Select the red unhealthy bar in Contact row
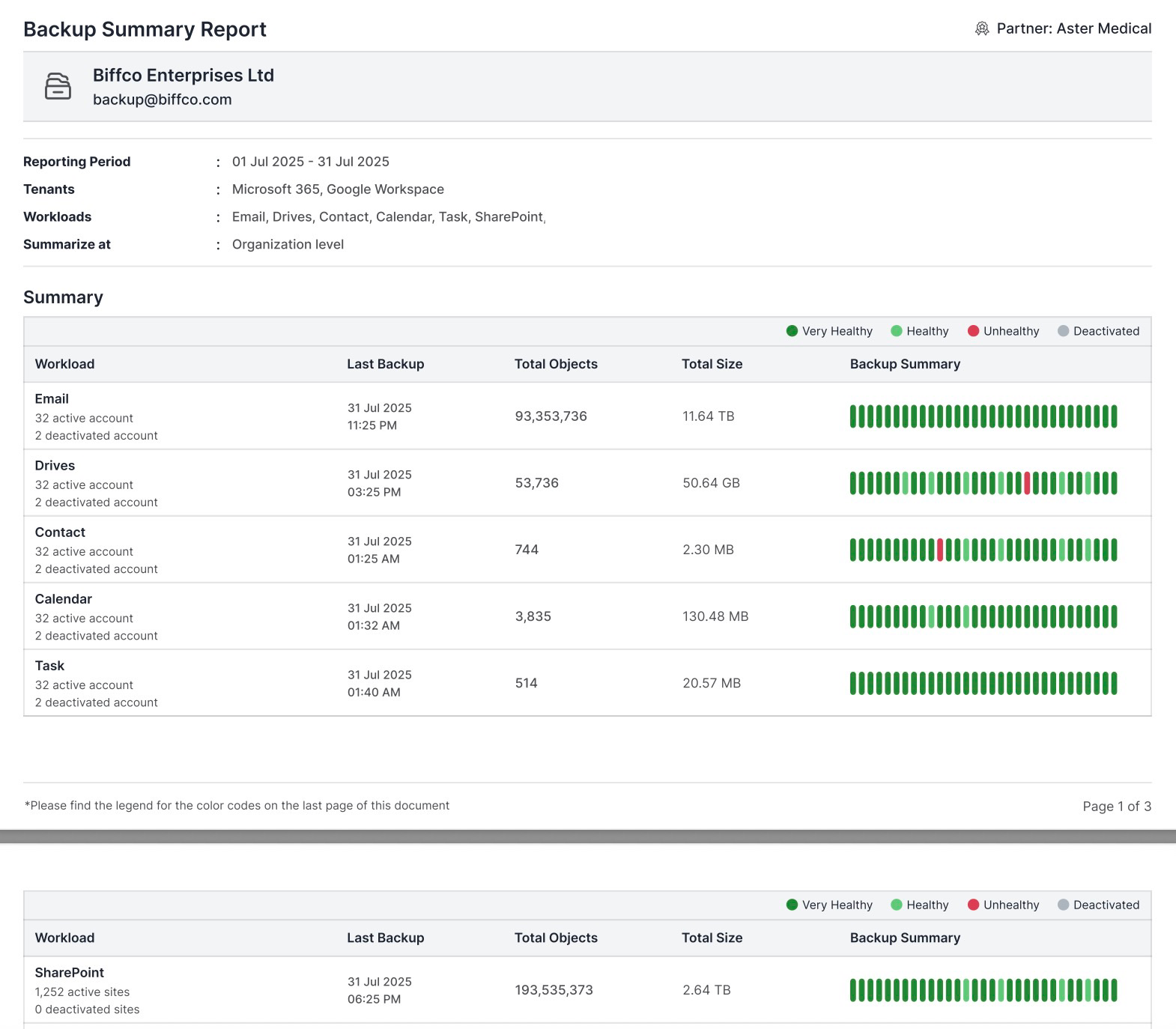The image size is (1176, 1029). 940,550
